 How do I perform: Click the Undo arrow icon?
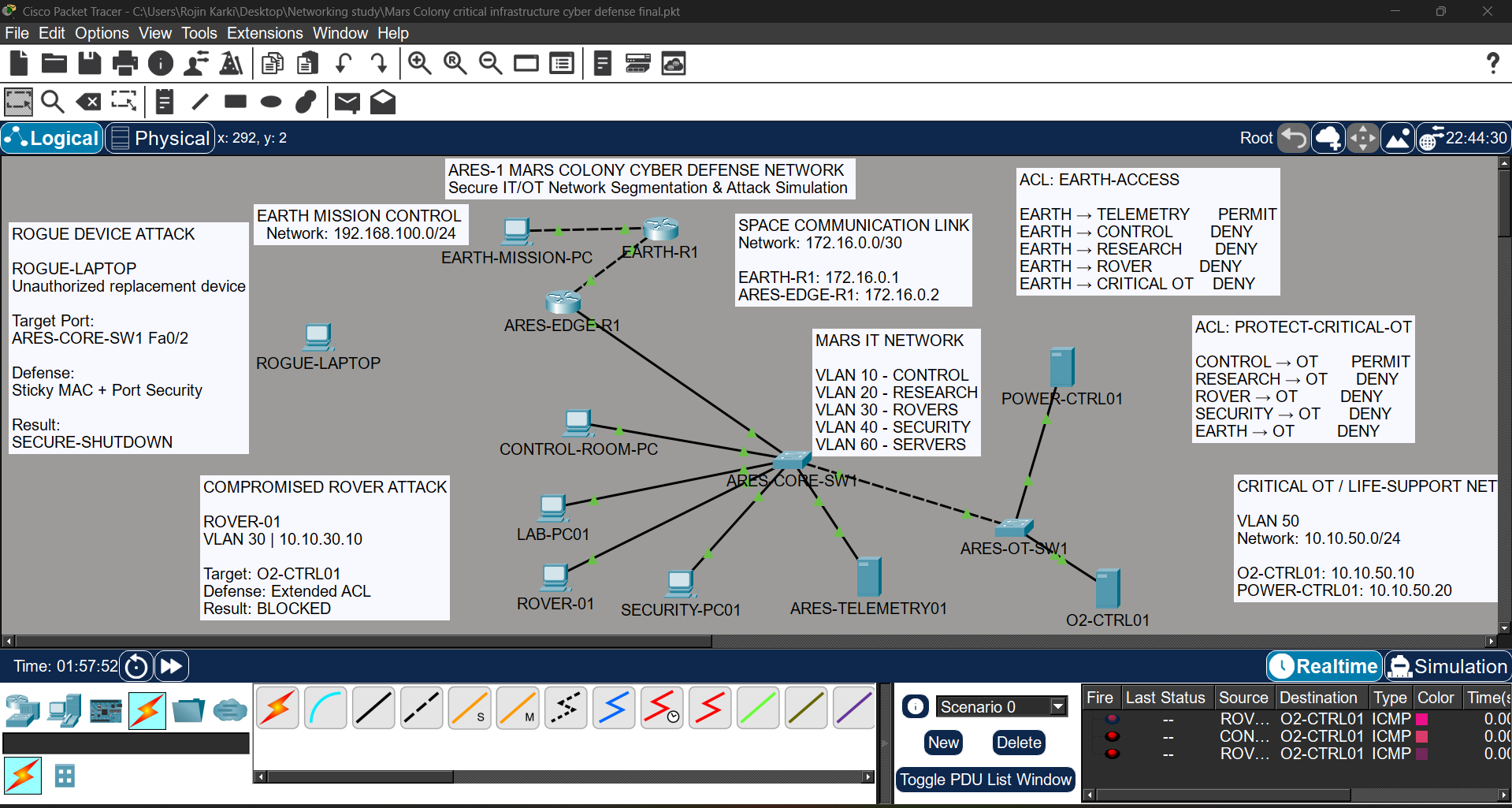[x=344, y=63]
